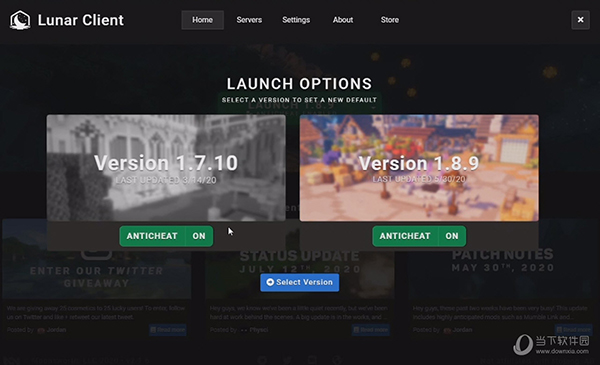Toggle Anticheat for Version 1.8.9
The width and height of the screenshot is (600, 365).
tap(419, 236)
